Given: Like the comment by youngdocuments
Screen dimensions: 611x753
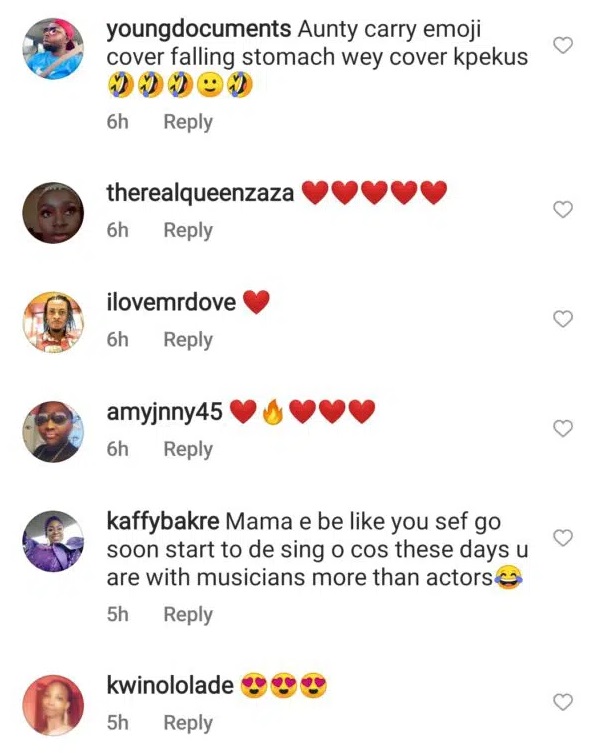Looking at the screenshot, I should coord(563,45).
